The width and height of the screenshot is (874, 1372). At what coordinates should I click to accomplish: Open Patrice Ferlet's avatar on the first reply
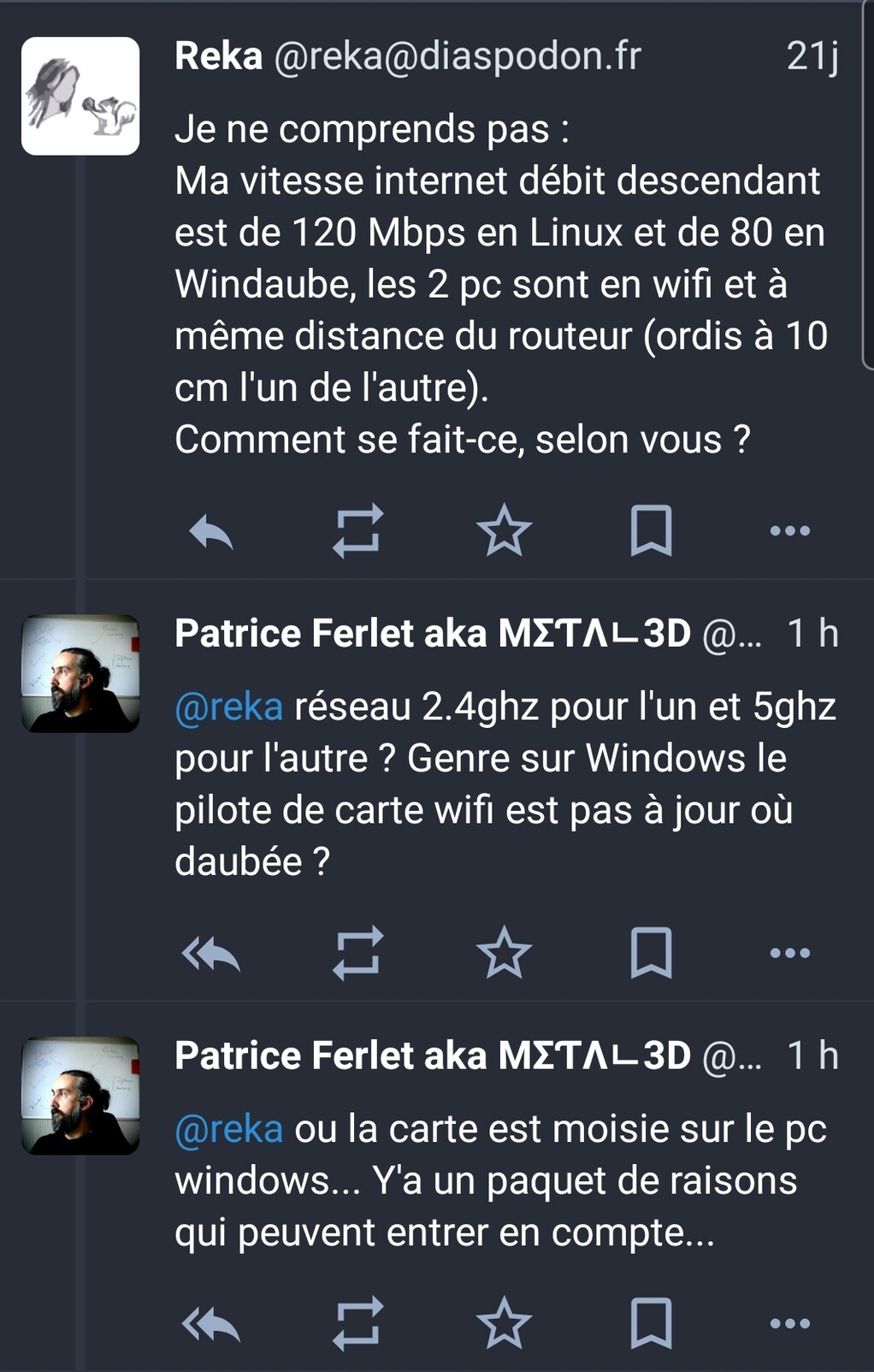click(80, 673)
